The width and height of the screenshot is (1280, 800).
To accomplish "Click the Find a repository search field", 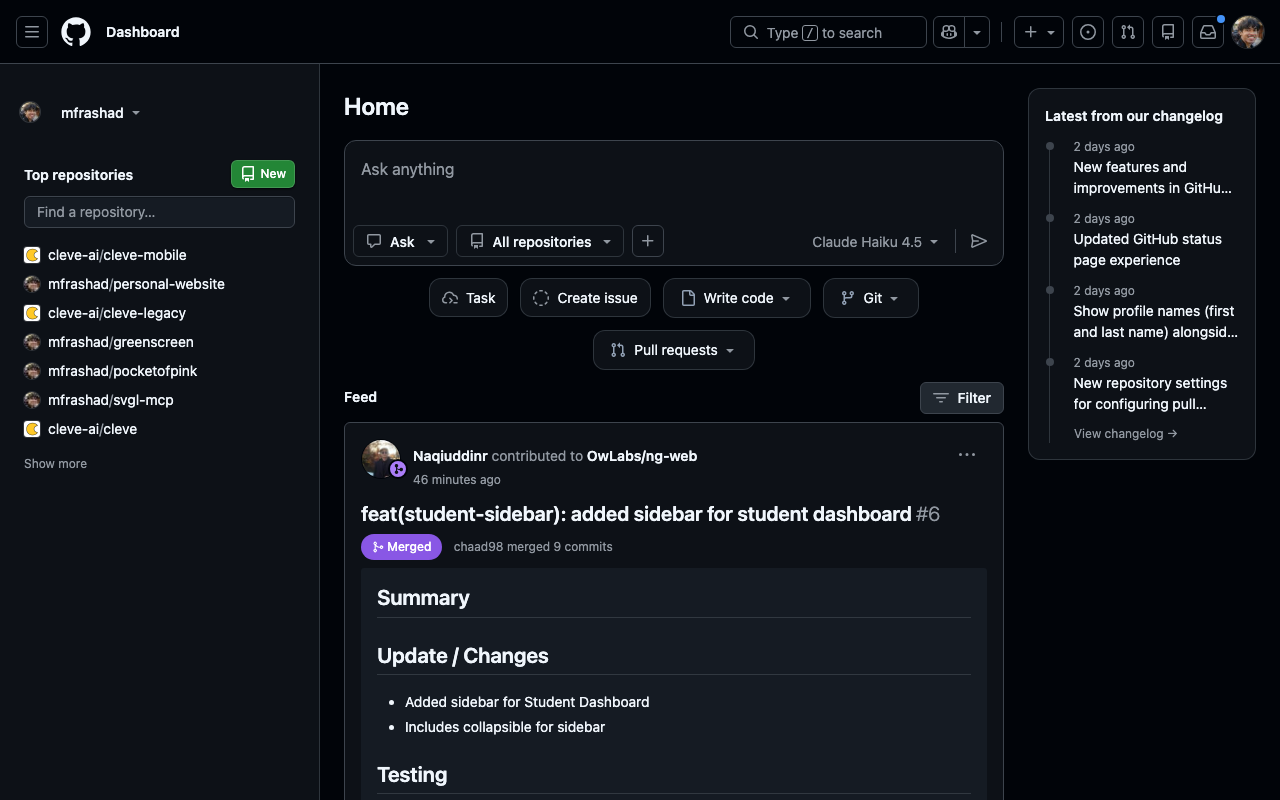I will coord(159,211).
